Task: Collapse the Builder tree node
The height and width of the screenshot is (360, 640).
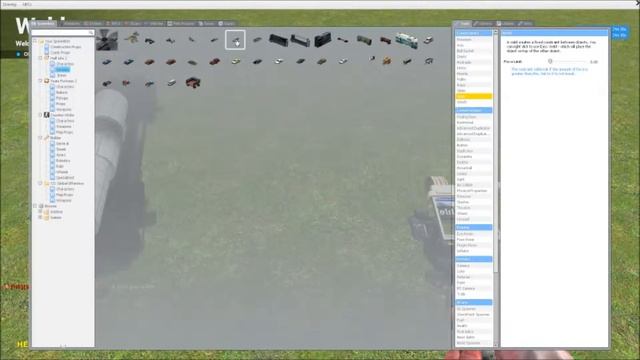Action: point(40,138)
